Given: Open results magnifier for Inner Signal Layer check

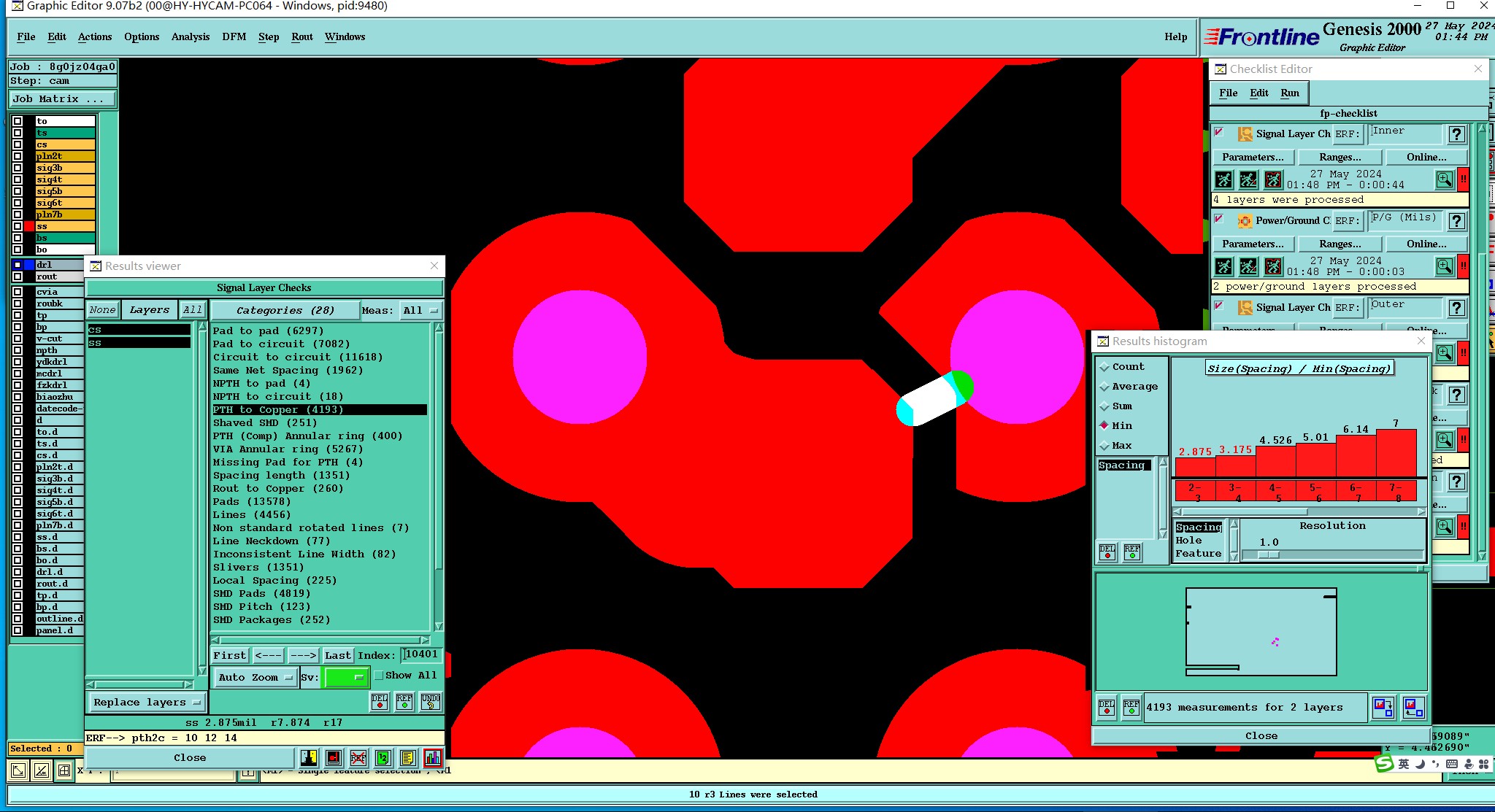Looking at the screenshot, I should click(1445, 179).
